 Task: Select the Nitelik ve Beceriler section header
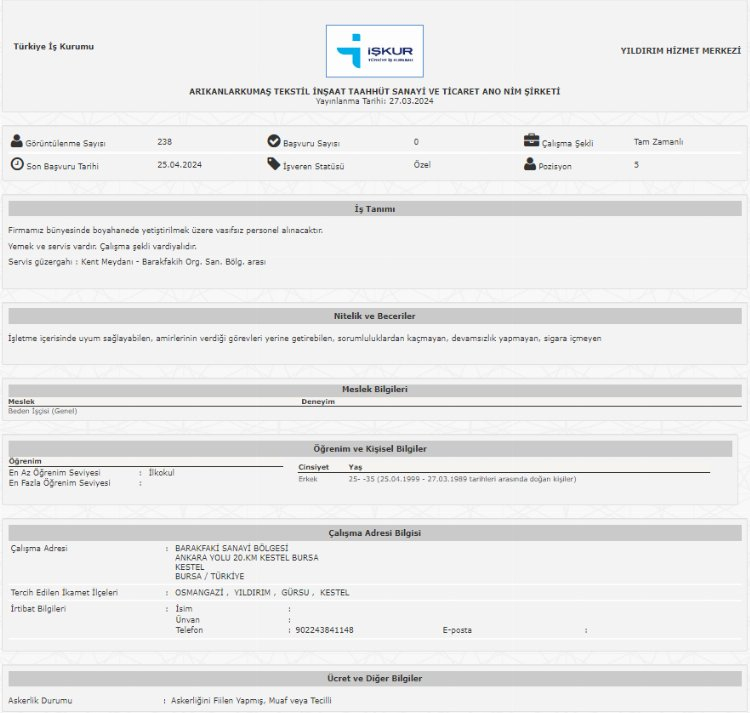(x=375, y=316)
